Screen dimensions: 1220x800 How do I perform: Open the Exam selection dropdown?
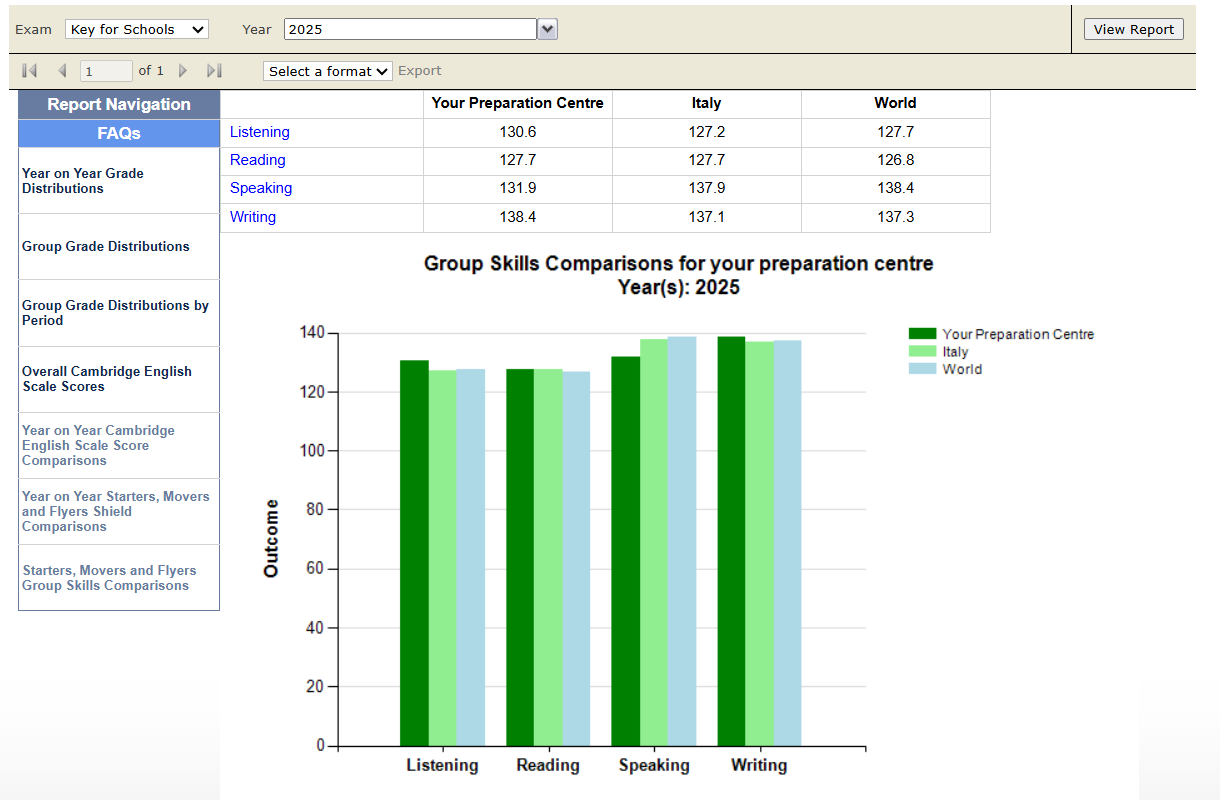tap(137, 30)
